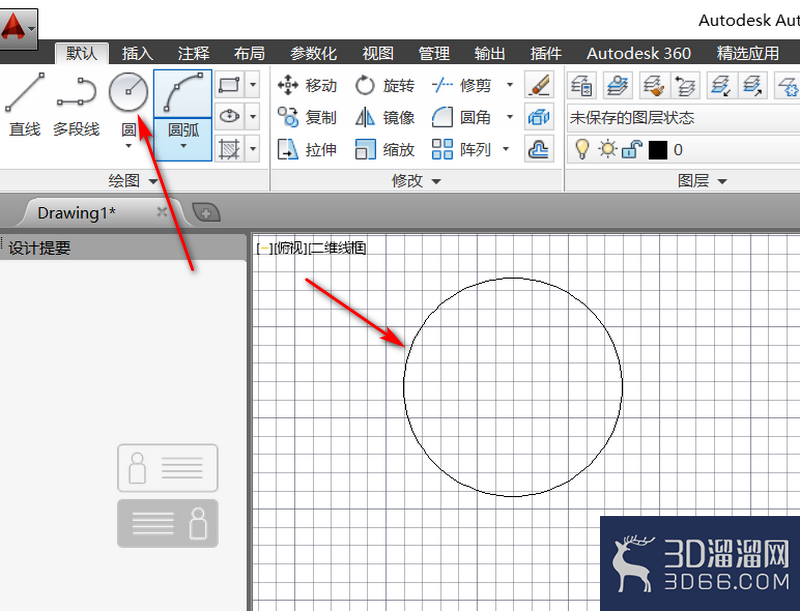Screen dimensions: 800x611
Task: Open the 视图 ribbon tab
Action: tap(378, 53)
